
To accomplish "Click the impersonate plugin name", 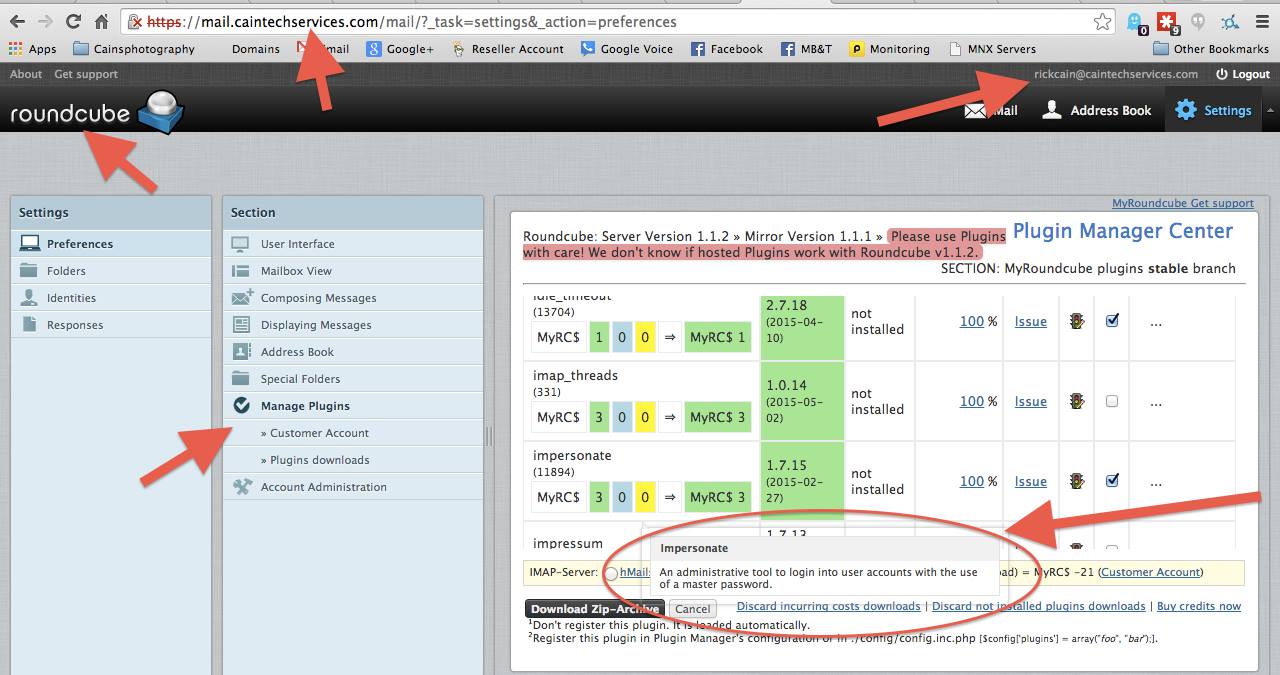I will pos(572,455).
